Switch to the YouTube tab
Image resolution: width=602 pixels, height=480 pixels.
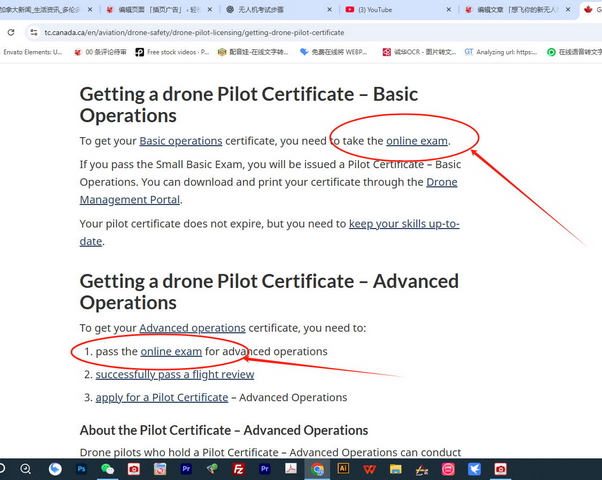pos(385,10)
